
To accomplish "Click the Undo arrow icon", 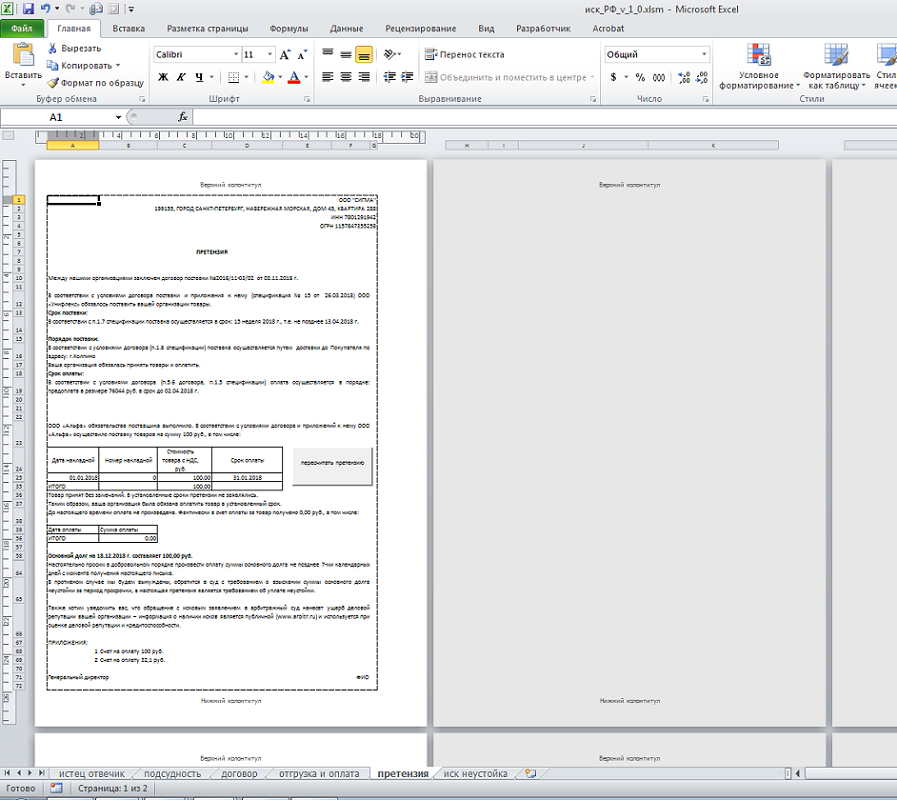I will 45,9.
